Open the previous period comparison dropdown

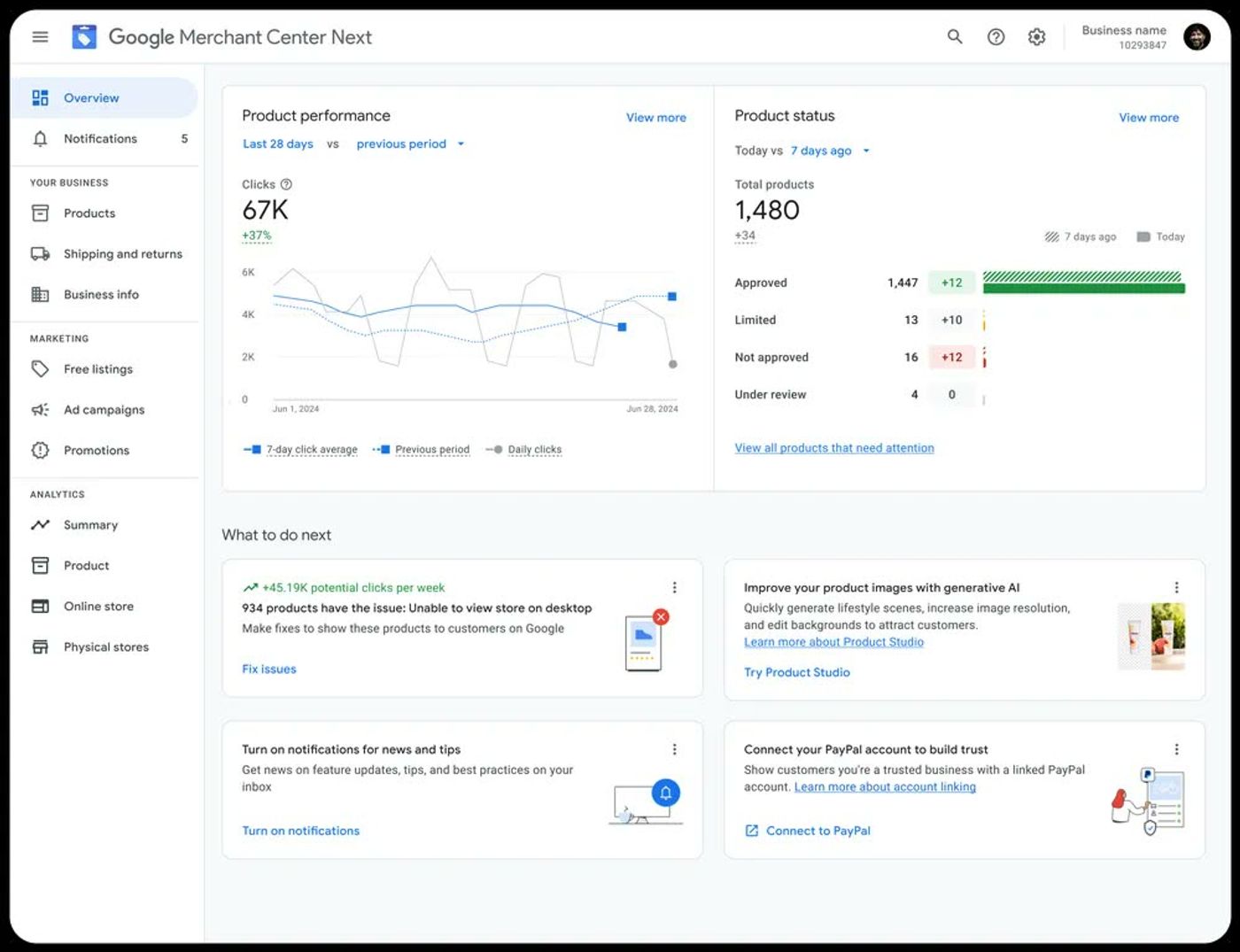(410, 144)
